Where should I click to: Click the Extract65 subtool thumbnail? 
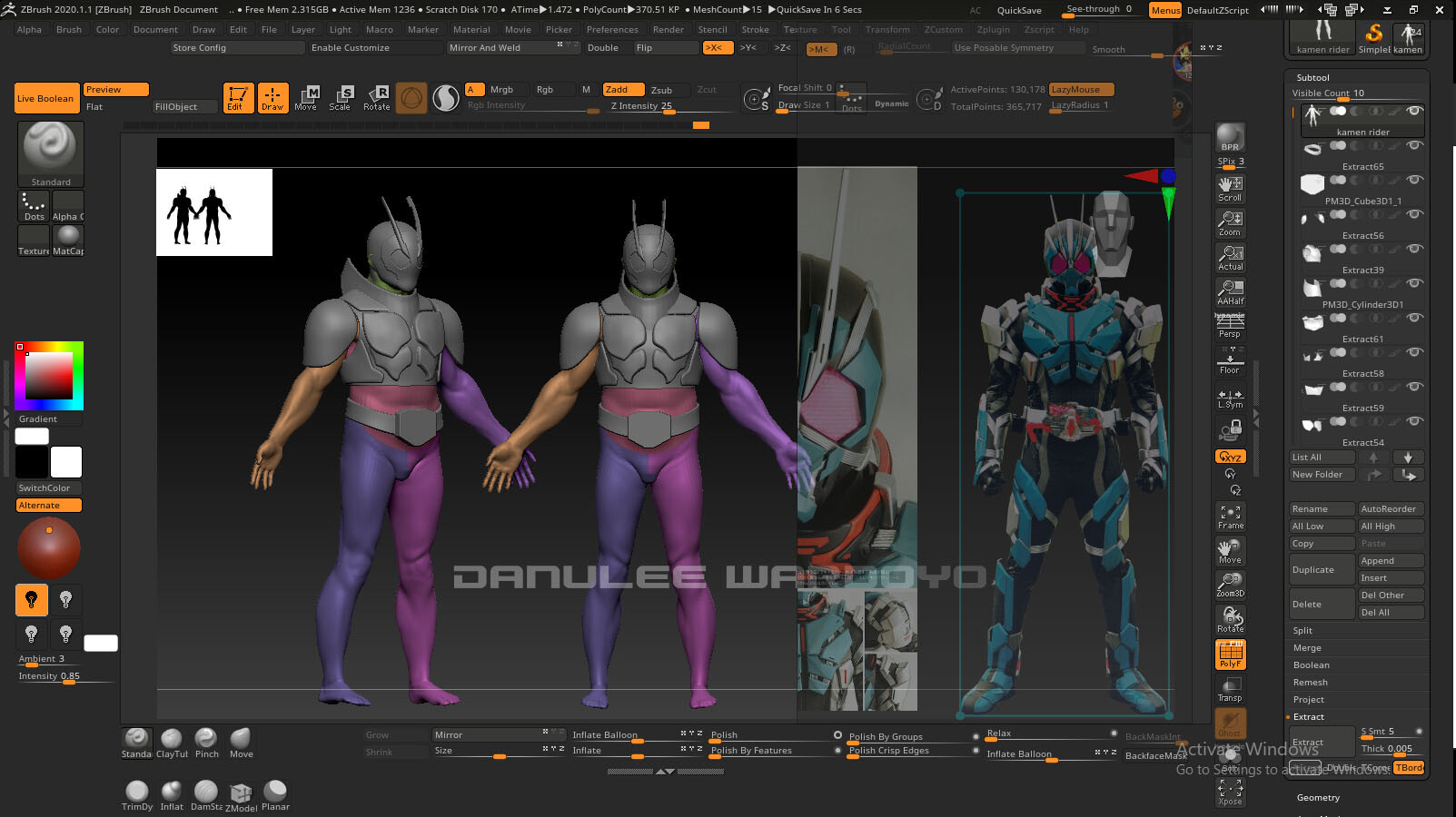tap(1312, 149)
